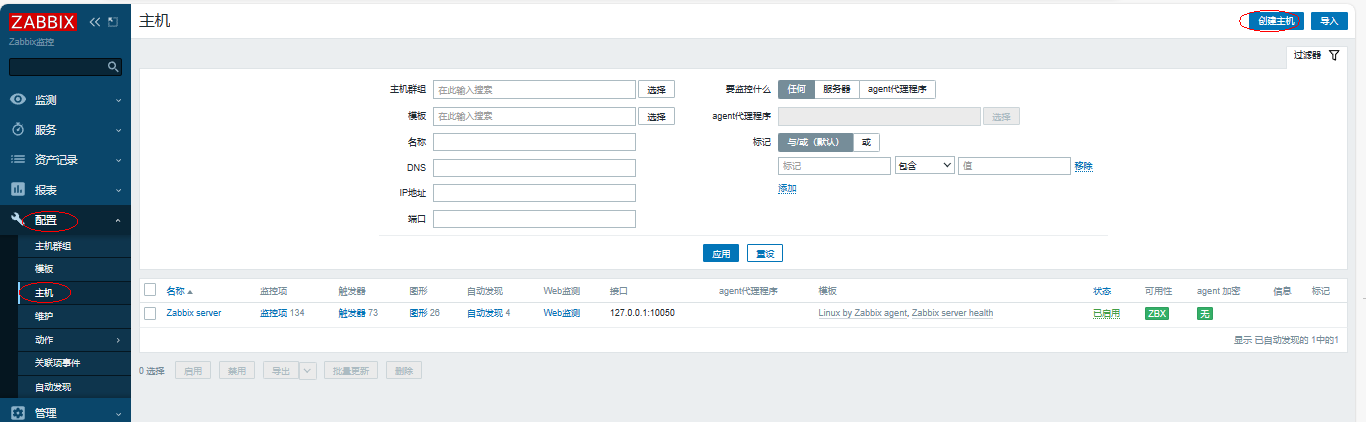Click the eye icon for 监测
This screenshot has width=1366, height=422.
point(18,100)
